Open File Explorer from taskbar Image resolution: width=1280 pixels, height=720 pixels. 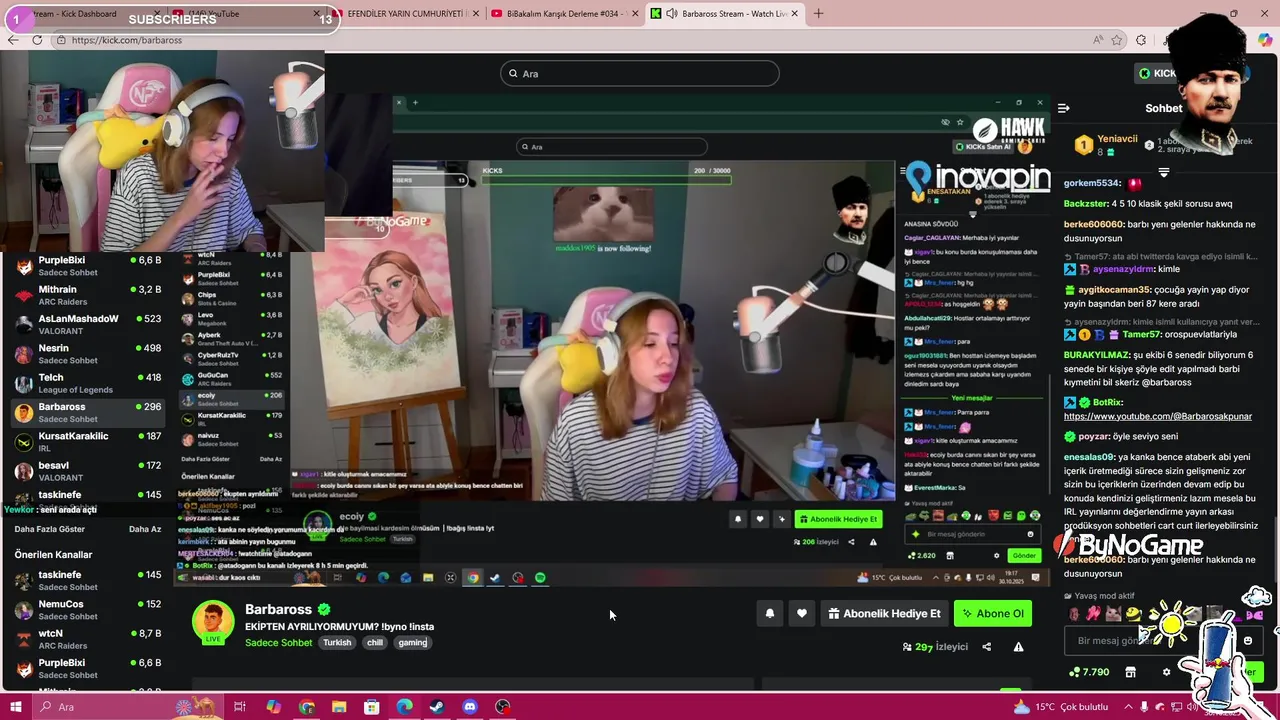point(339,707)
